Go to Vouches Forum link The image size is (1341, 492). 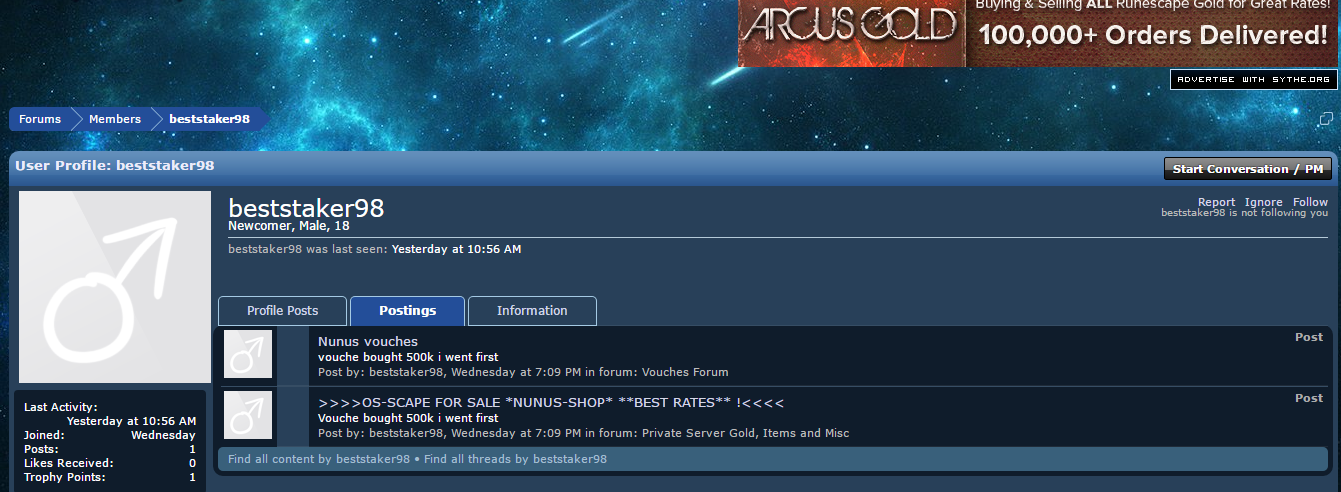point(685,372)
